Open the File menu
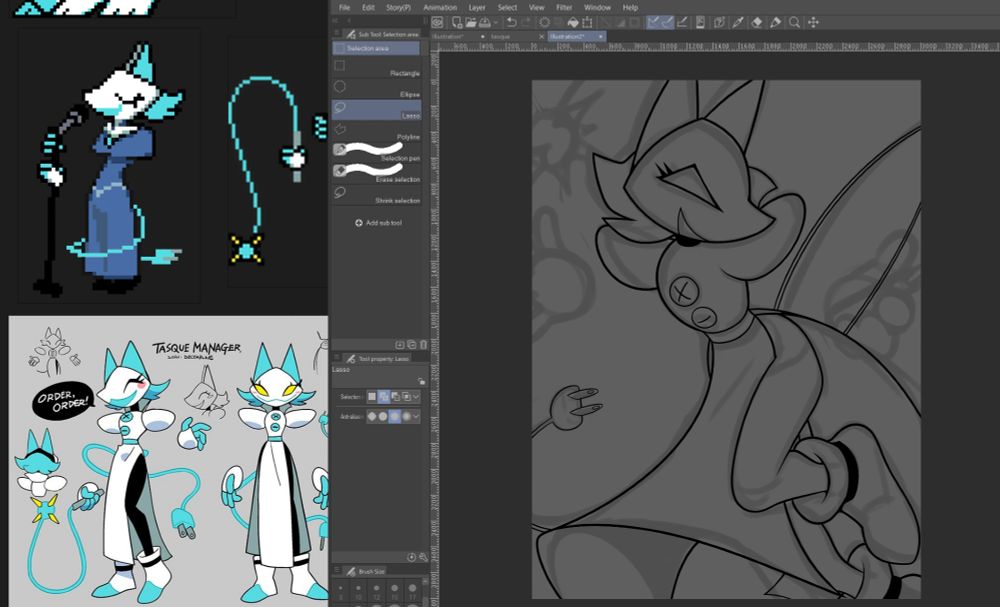The image size is (1000, 607). click(x=344, y=8)
